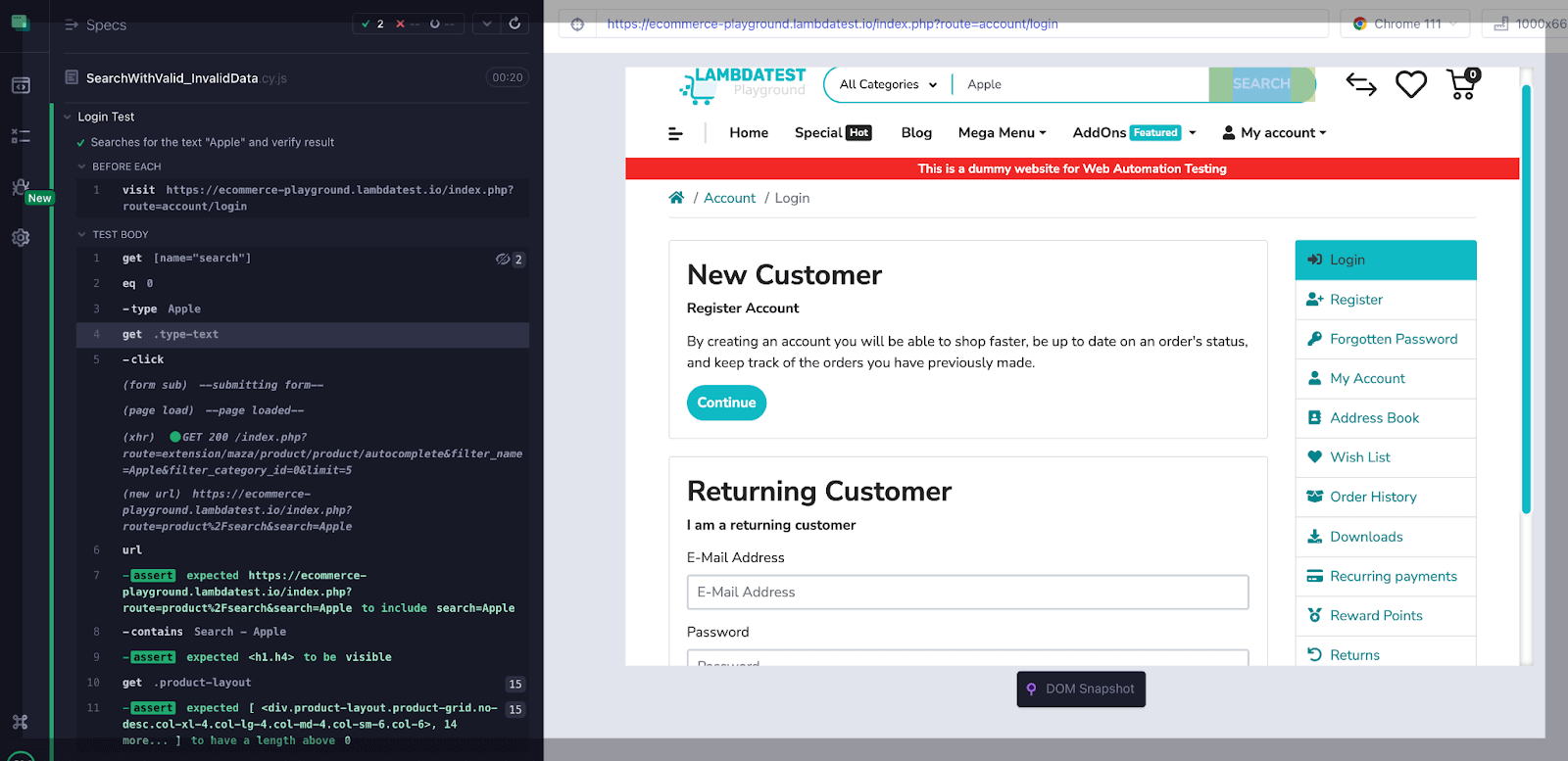Rerun all tests with reload icon
This screenshot has height=761, width=1568.
[x=514, y=24]
